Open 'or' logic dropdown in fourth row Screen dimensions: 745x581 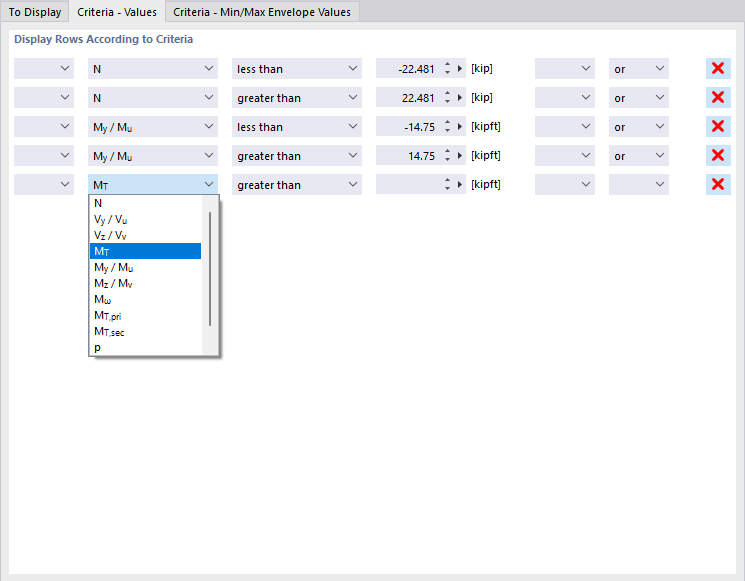coord(639,155)
